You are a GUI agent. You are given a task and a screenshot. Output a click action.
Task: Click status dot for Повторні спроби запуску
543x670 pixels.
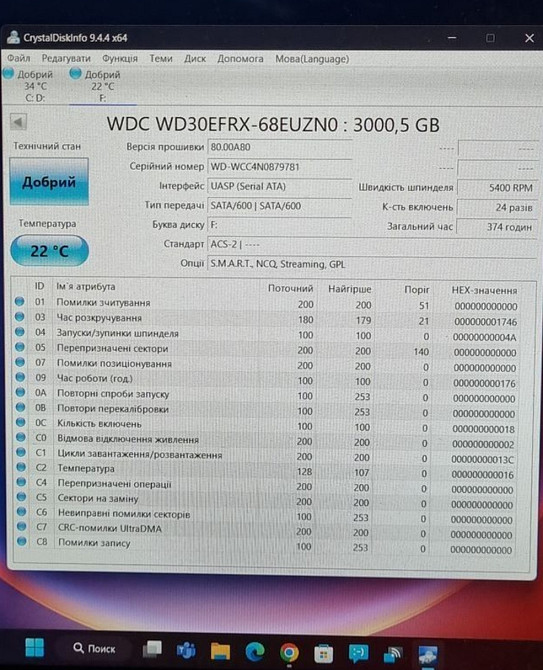pyautogui.click(x=20, y=392)
